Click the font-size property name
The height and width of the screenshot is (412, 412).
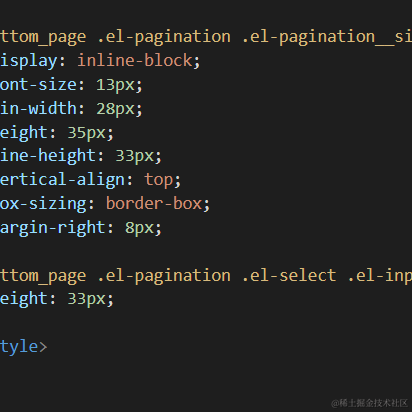[38, 85]
